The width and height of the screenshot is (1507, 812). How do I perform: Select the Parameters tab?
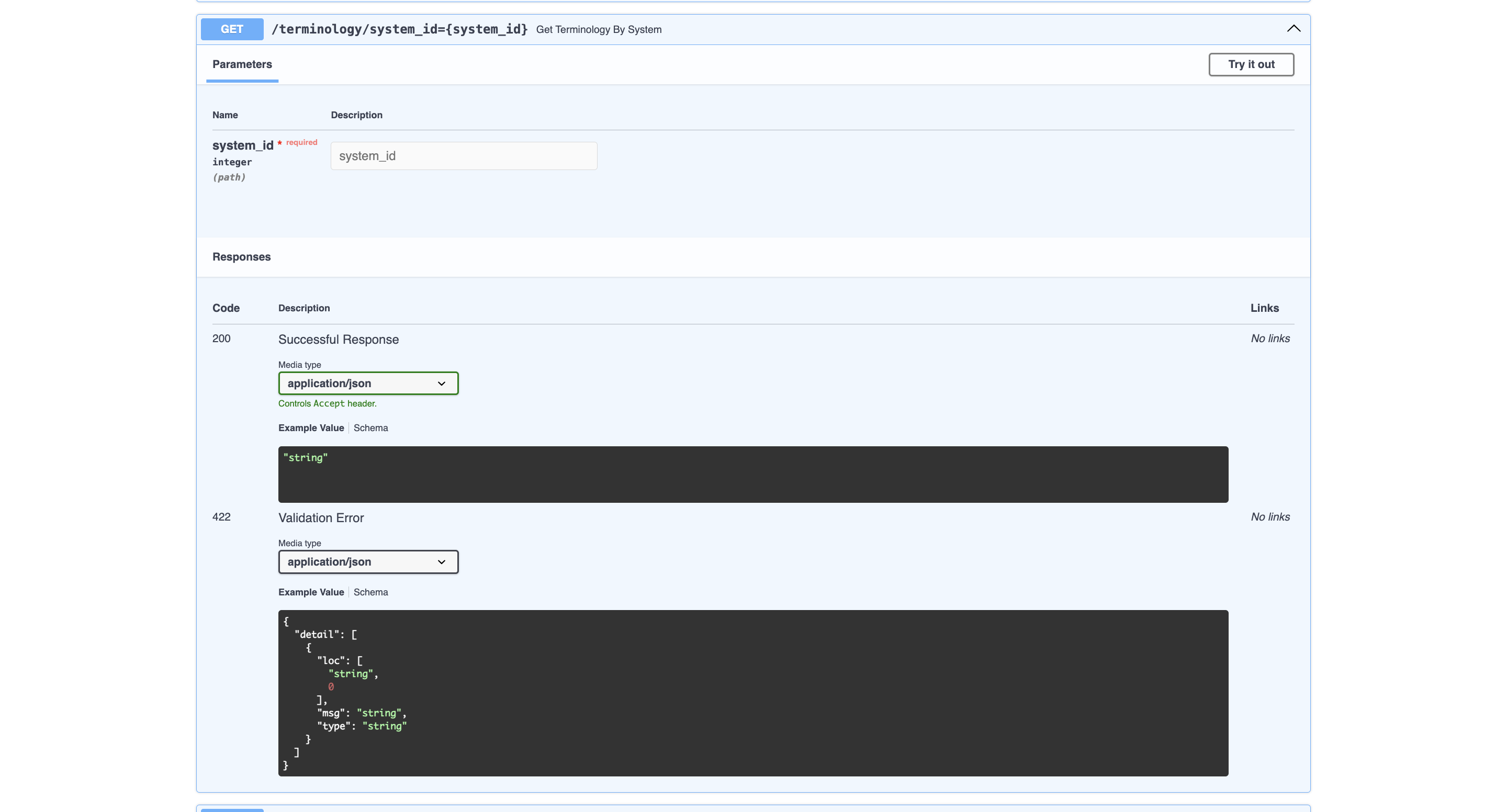click(242, 64)
